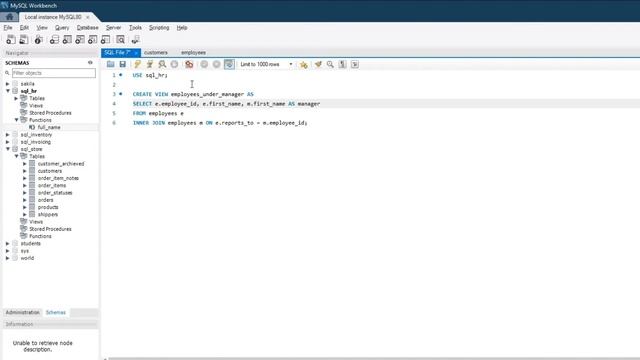Viewport: 640px width, 360px height.
Task: Click the USE sql_hr statement line
Action: click(150, 75)
